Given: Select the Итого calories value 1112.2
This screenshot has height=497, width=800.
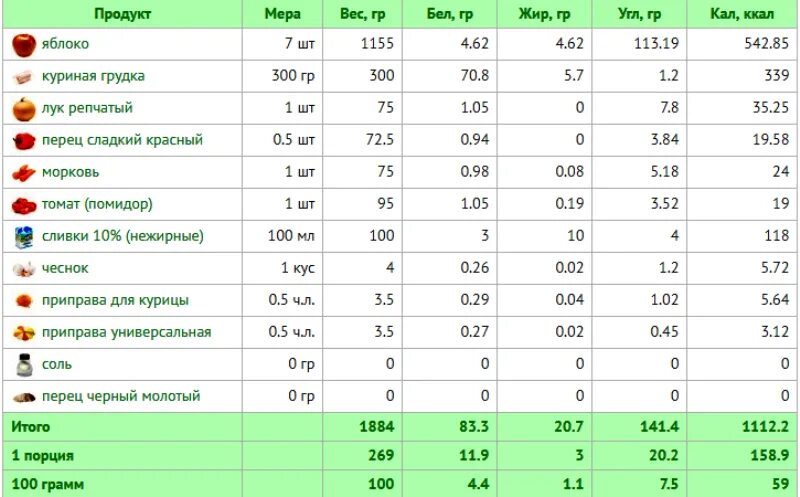Looking at the screenshot, I should tap(765, 426).
